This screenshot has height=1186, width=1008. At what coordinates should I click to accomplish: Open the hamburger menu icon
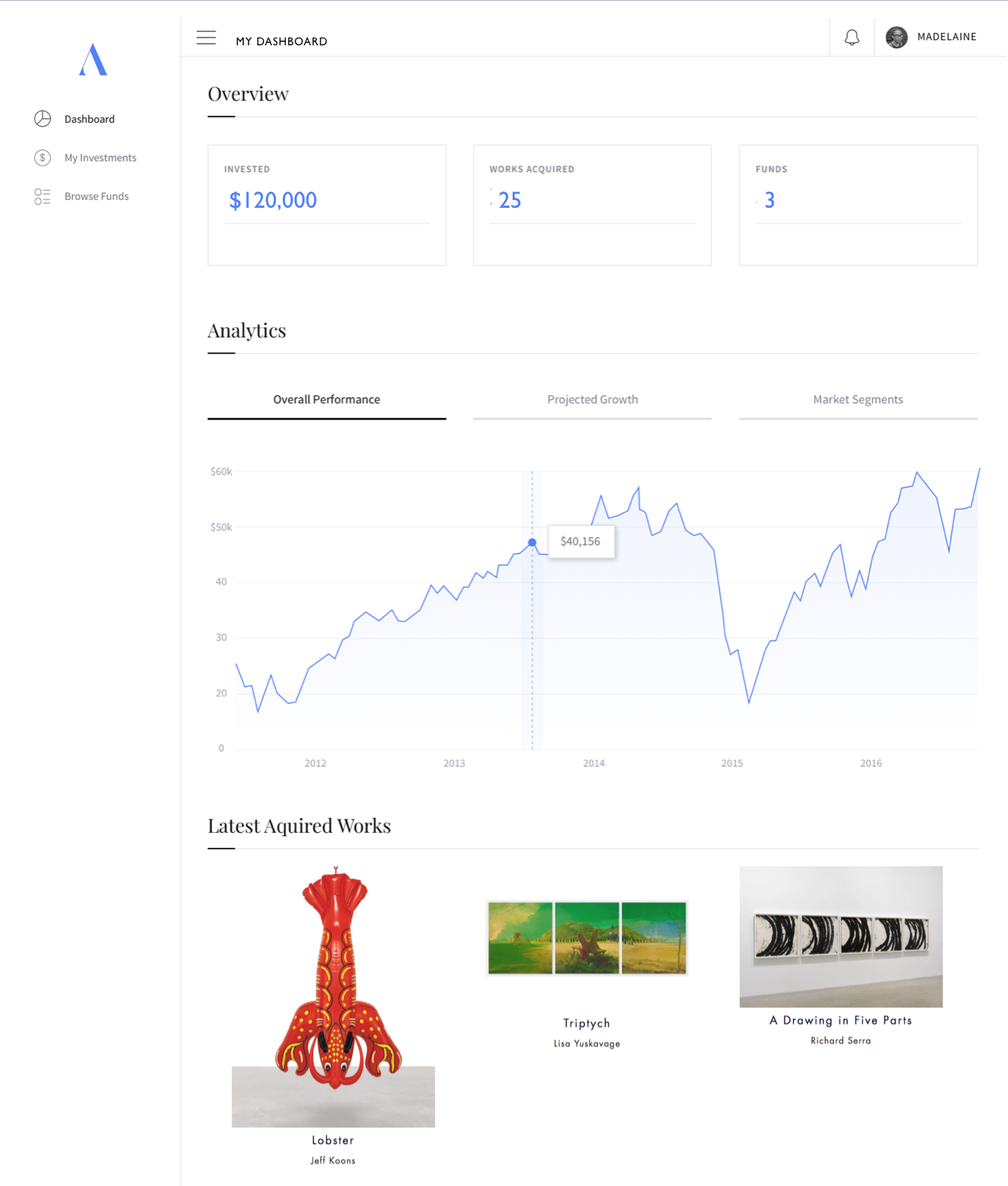click(x=206, y=38)
